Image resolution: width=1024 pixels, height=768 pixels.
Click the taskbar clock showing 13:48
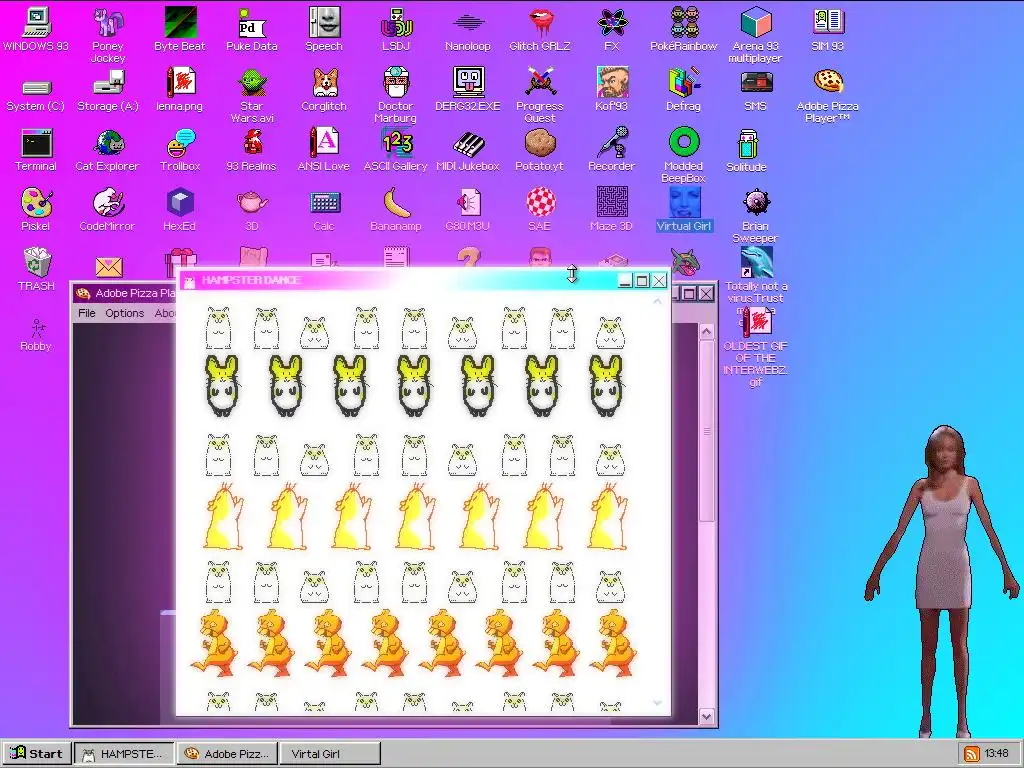click(x=997, y=754)
